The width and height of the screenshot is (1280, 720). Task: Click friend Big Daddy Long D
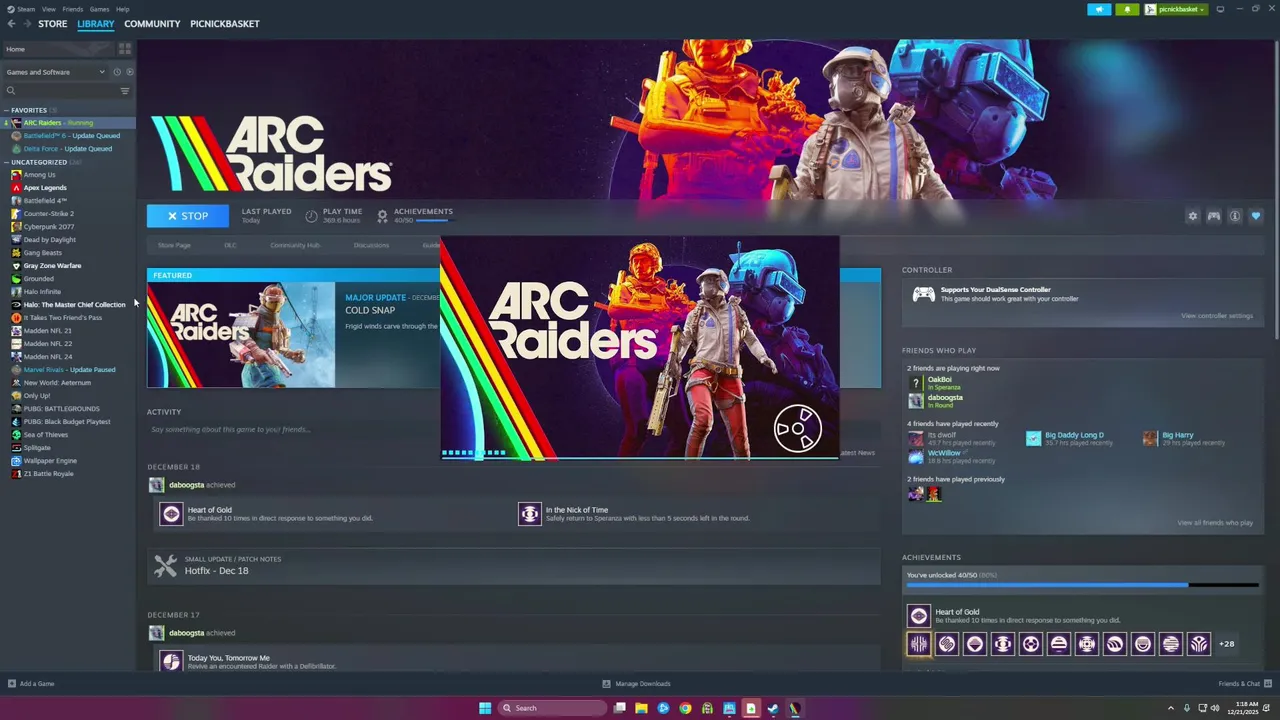[1074, 435]
